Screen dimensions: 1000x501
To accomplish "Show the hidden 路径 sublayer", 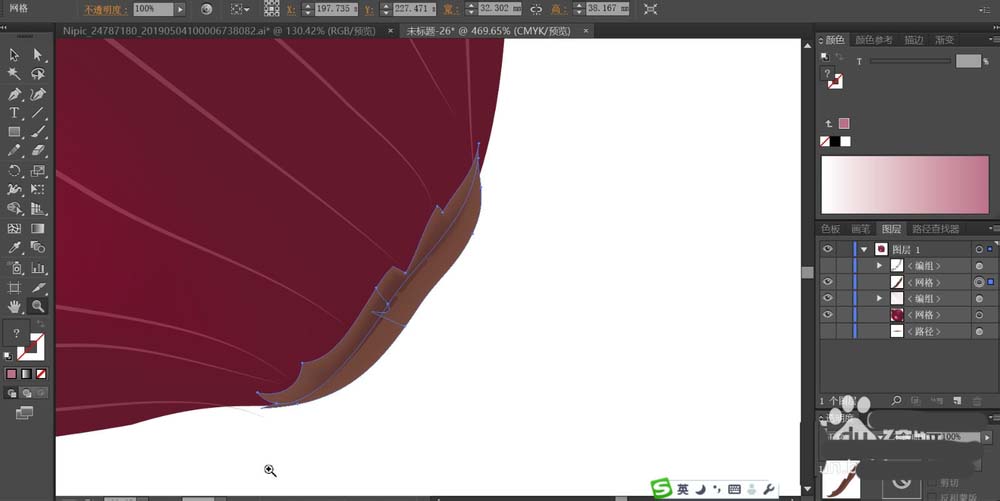I will [x=828, y=331].
